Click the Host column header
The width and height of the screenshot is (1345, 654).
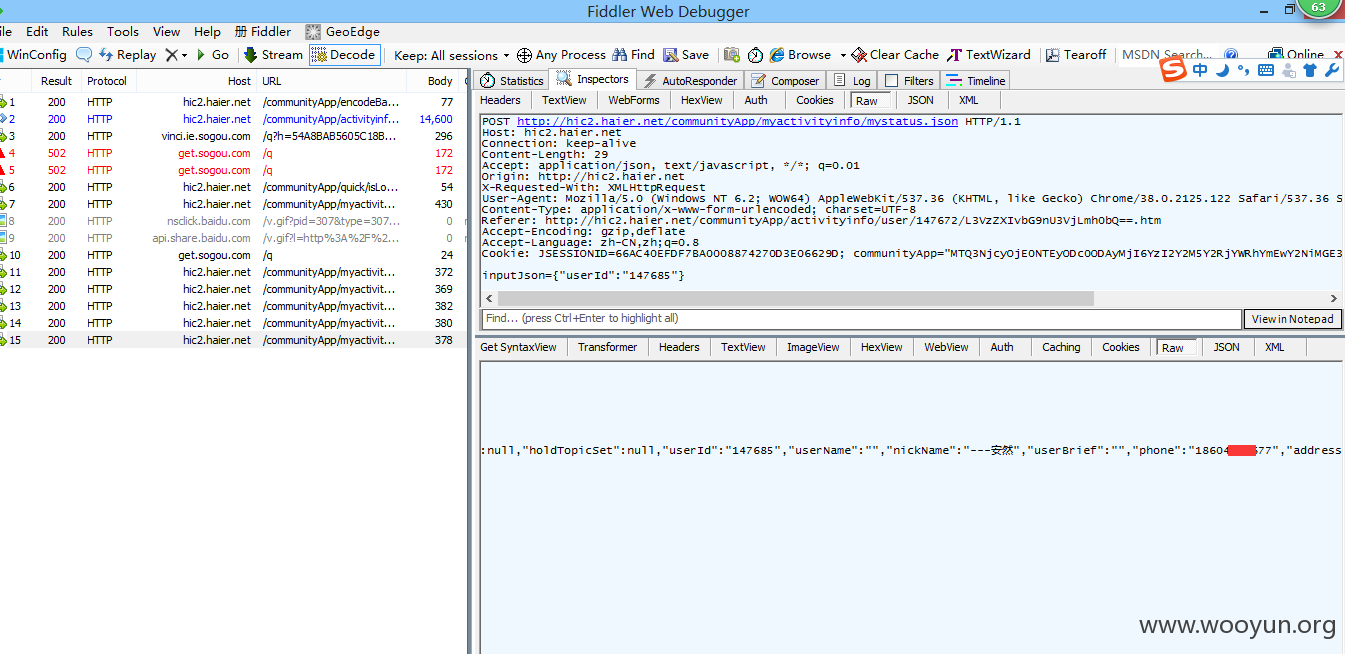click(x=195, y=81)
